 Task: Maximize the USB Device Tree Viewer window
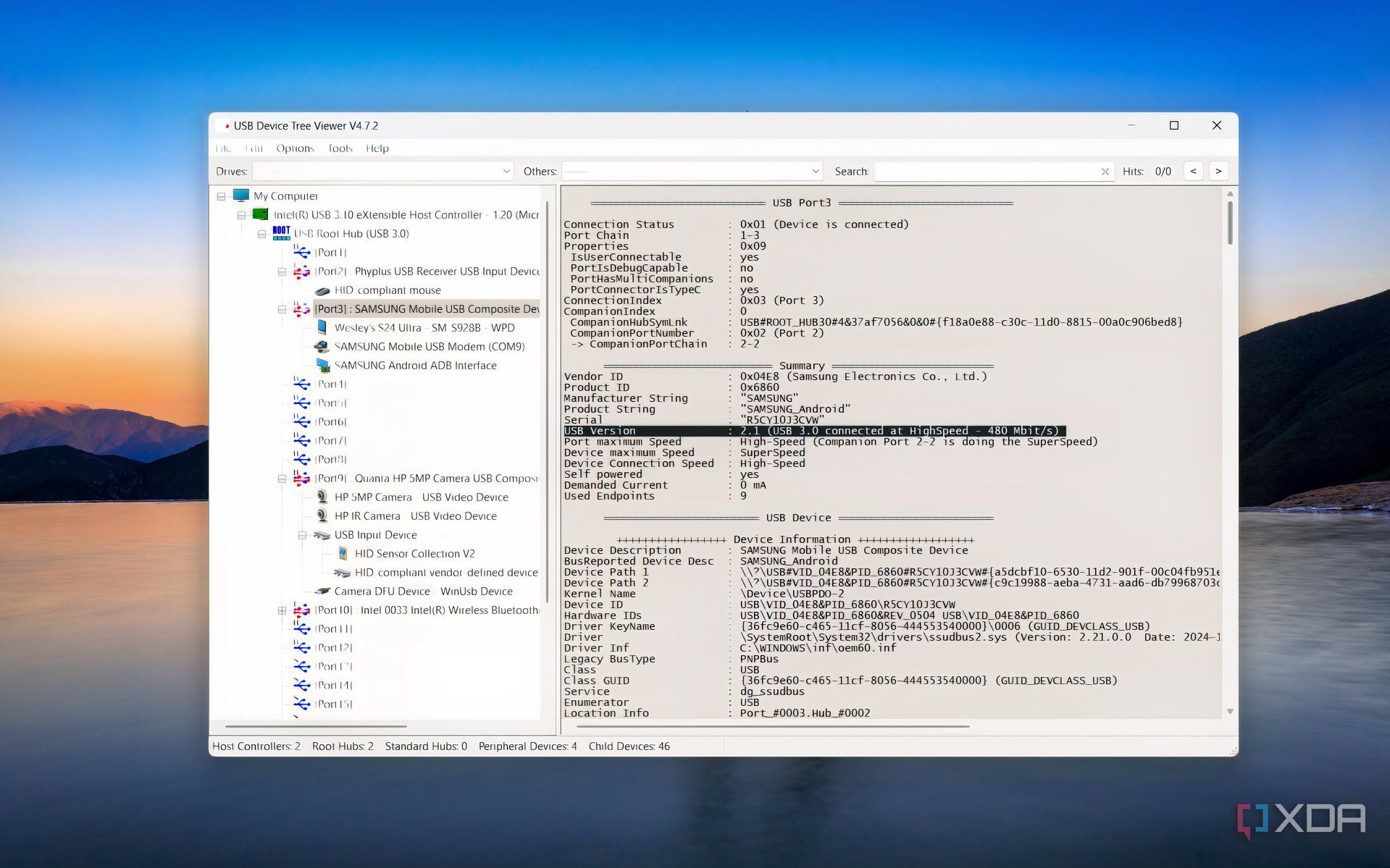coord(1174,125)
